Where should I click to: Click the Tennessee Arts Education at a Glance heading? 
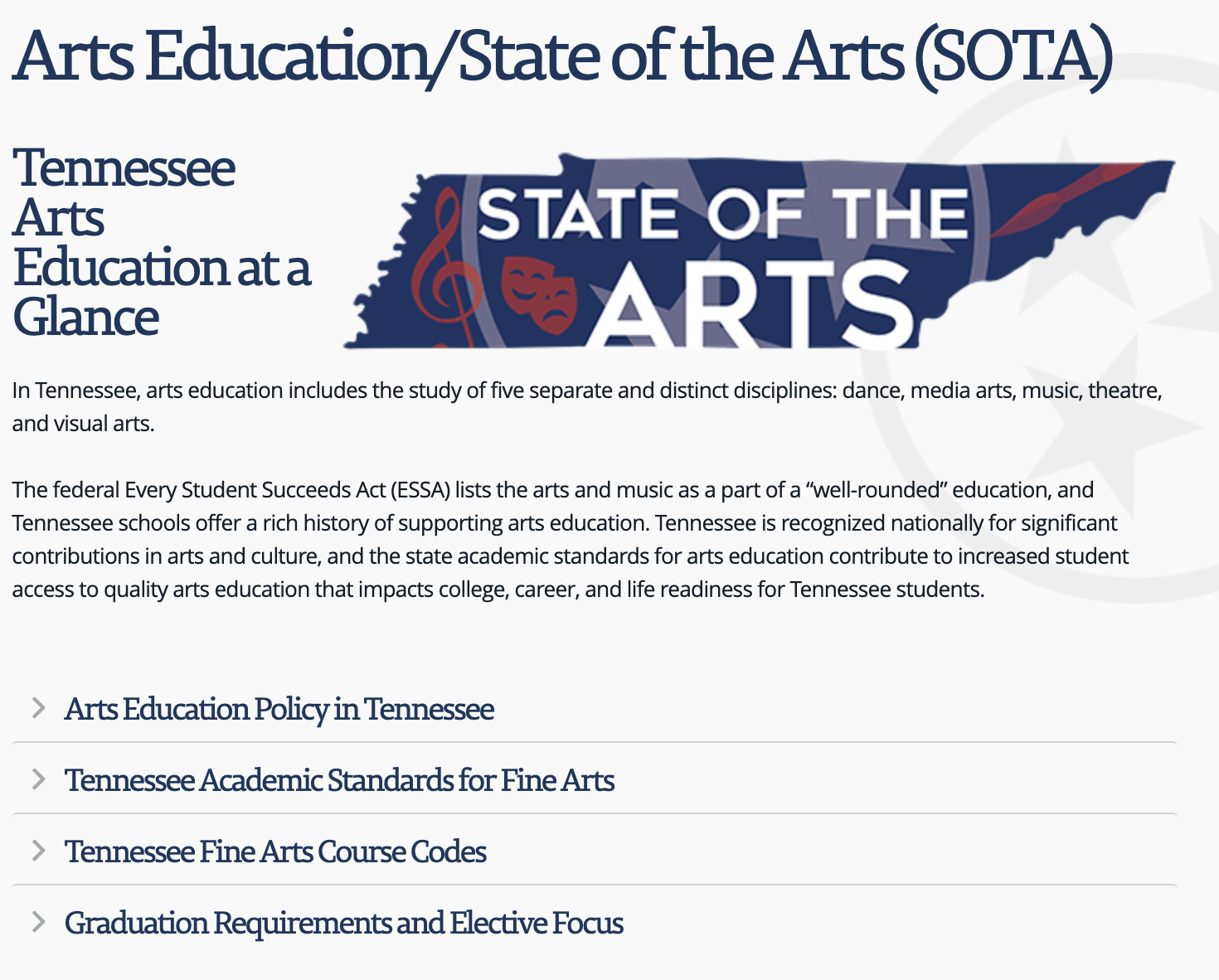pos(162,242)
